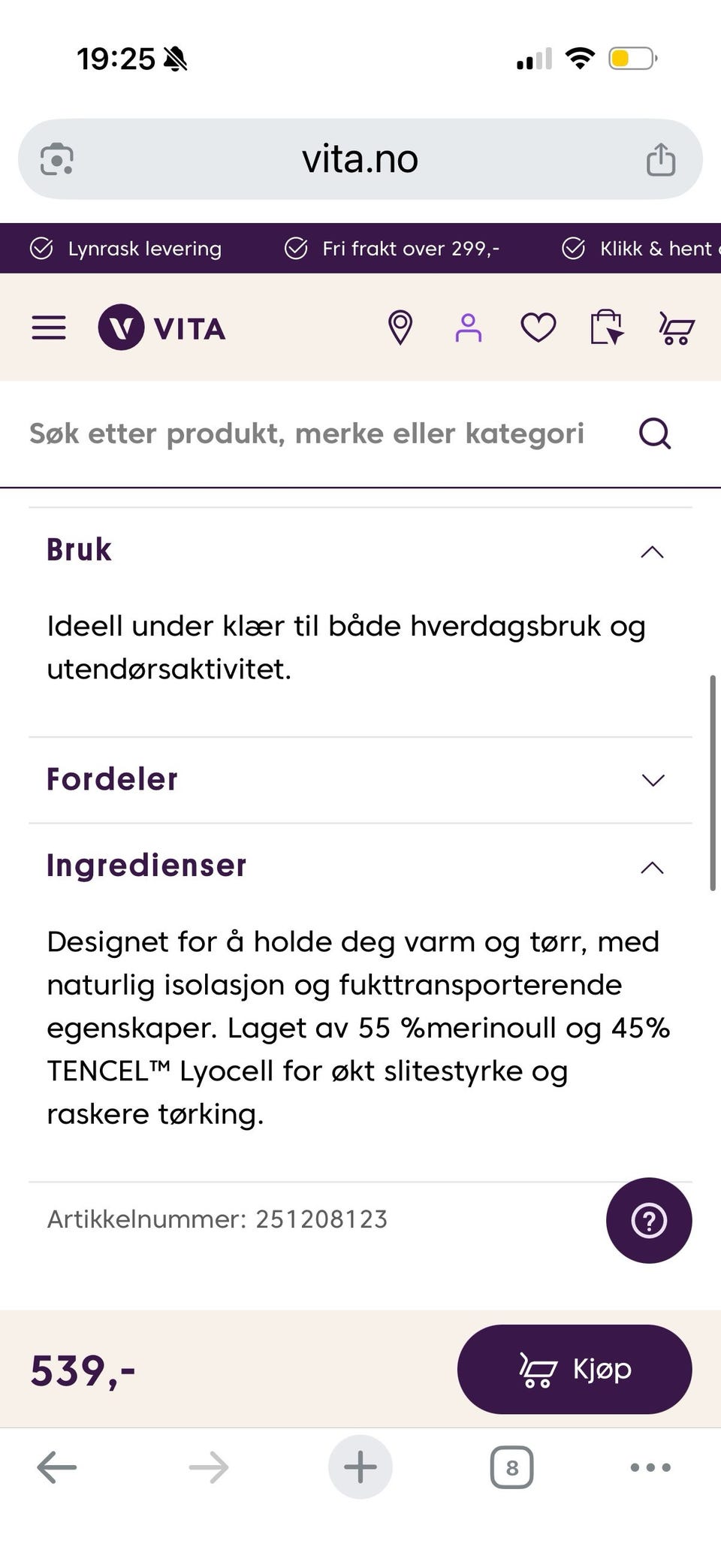
Task: Tap the Kjøp buy button
Action: 575,1369
